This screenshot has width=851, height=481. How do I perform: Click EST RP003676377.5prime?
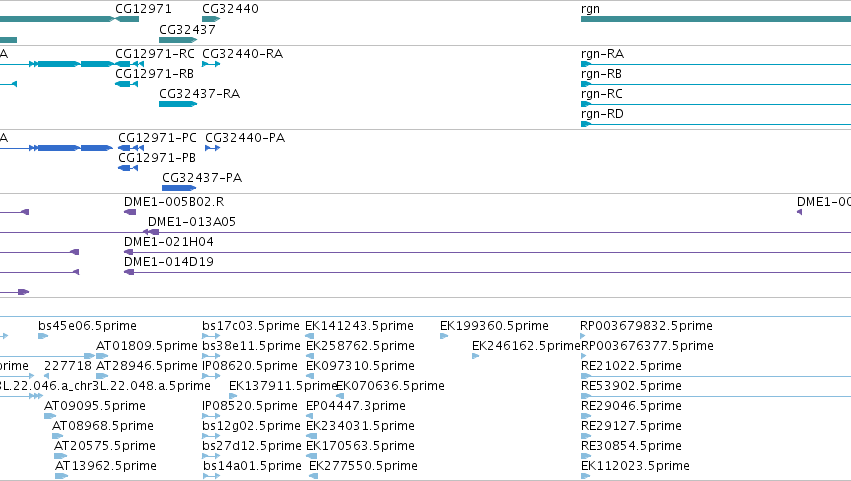[x=647, y=346]
